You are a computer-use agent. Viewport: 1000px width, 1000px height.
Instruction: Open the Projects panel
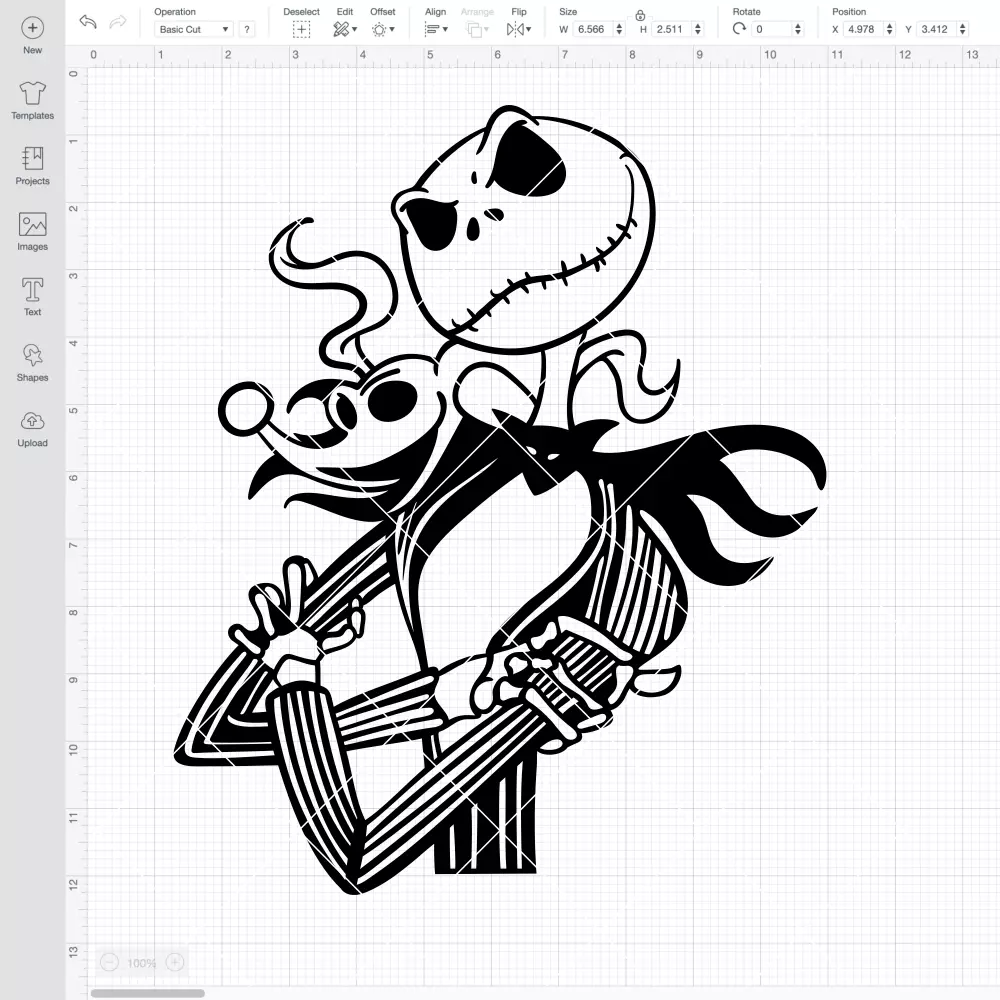[32, 166]
